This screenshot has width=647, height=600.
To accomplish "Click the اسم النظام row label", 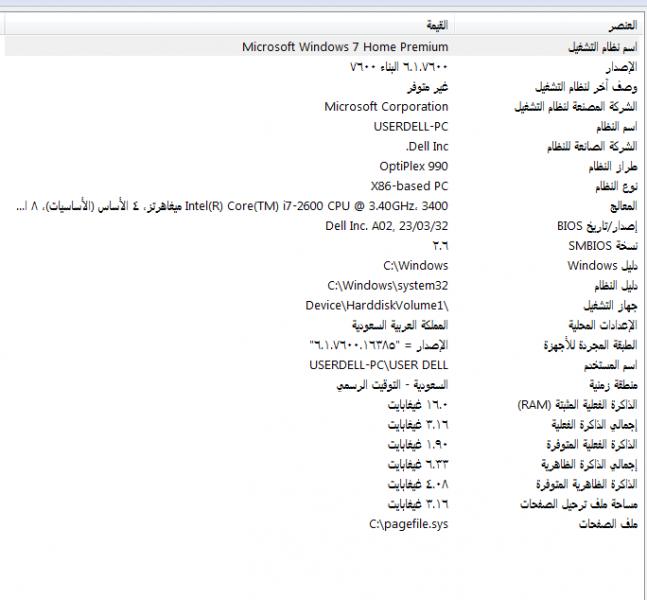I will tap(617, 127).
